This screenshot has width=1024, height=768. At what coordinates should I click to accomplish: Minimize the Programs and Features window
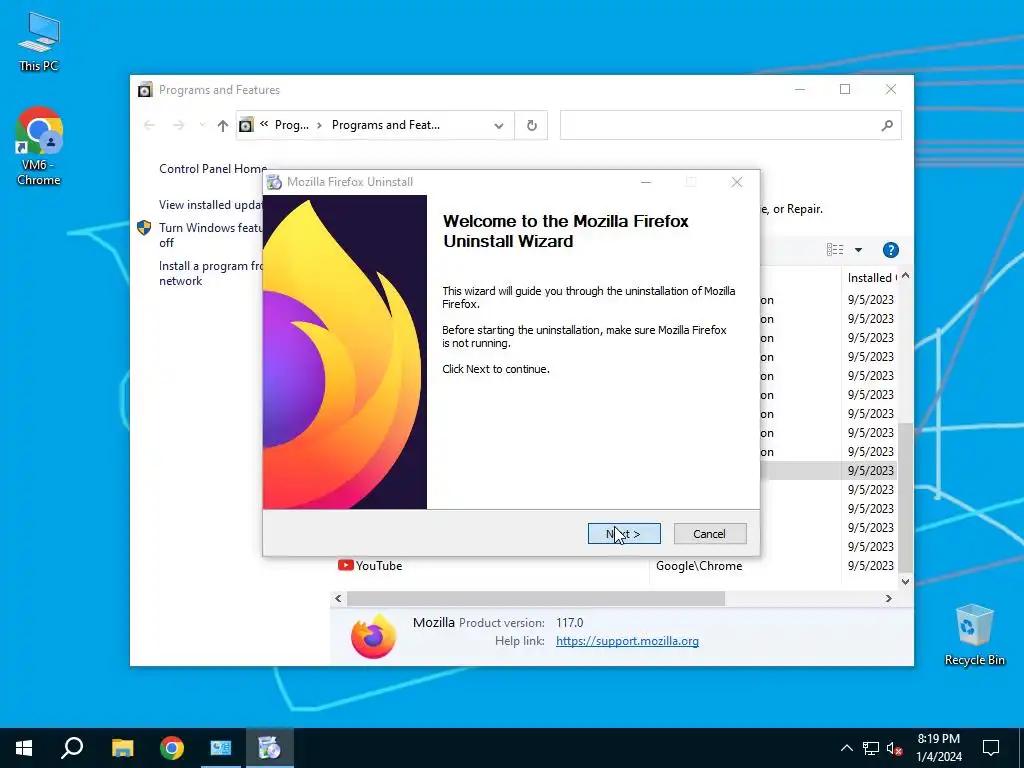[x=800, y=89]
